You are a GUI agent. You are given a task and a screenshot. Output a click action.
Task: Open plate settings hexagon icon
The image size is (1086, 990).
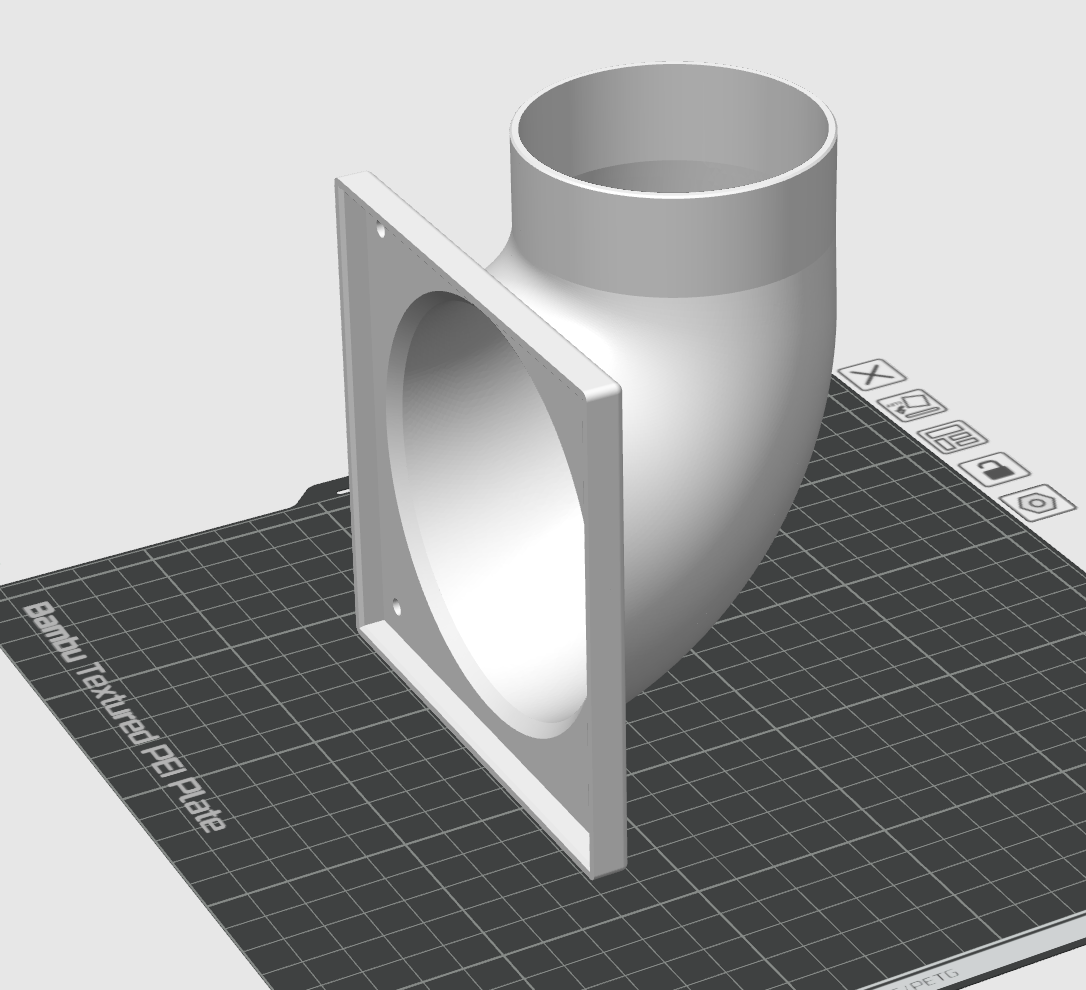tap(1039, 502)
